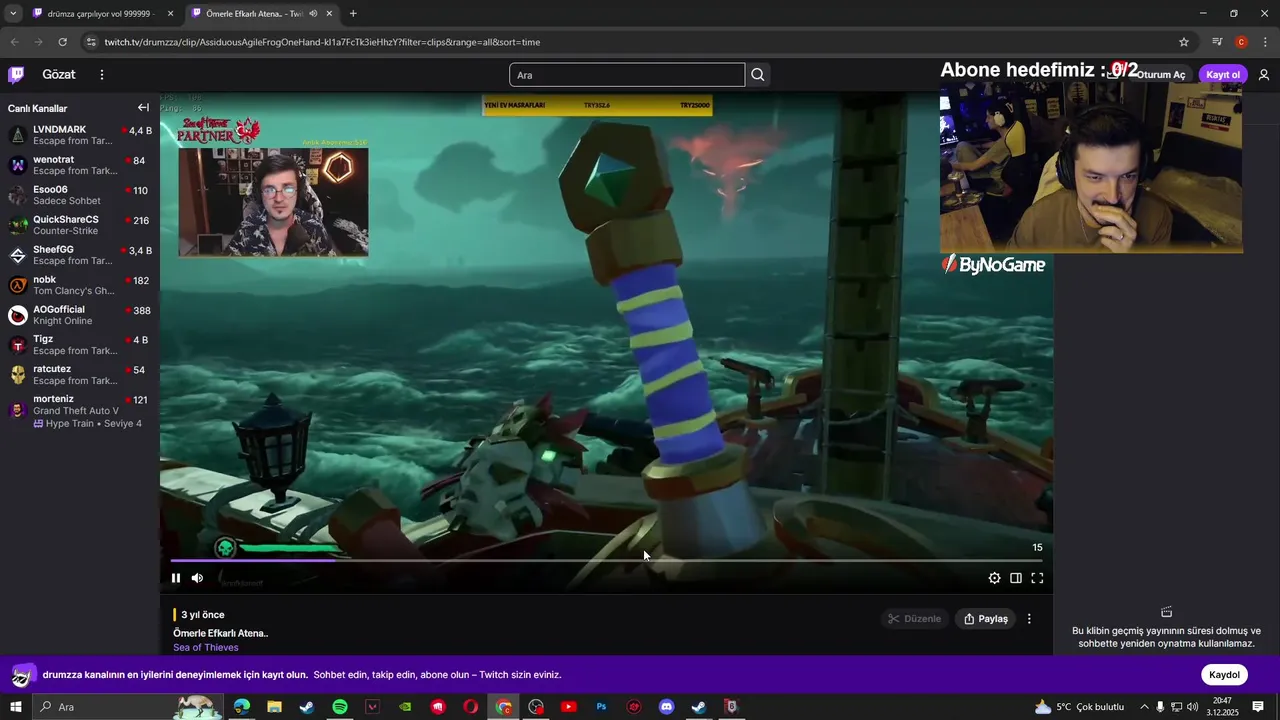
Task: Click the search magnifier button
Action: tap(758, 75)
